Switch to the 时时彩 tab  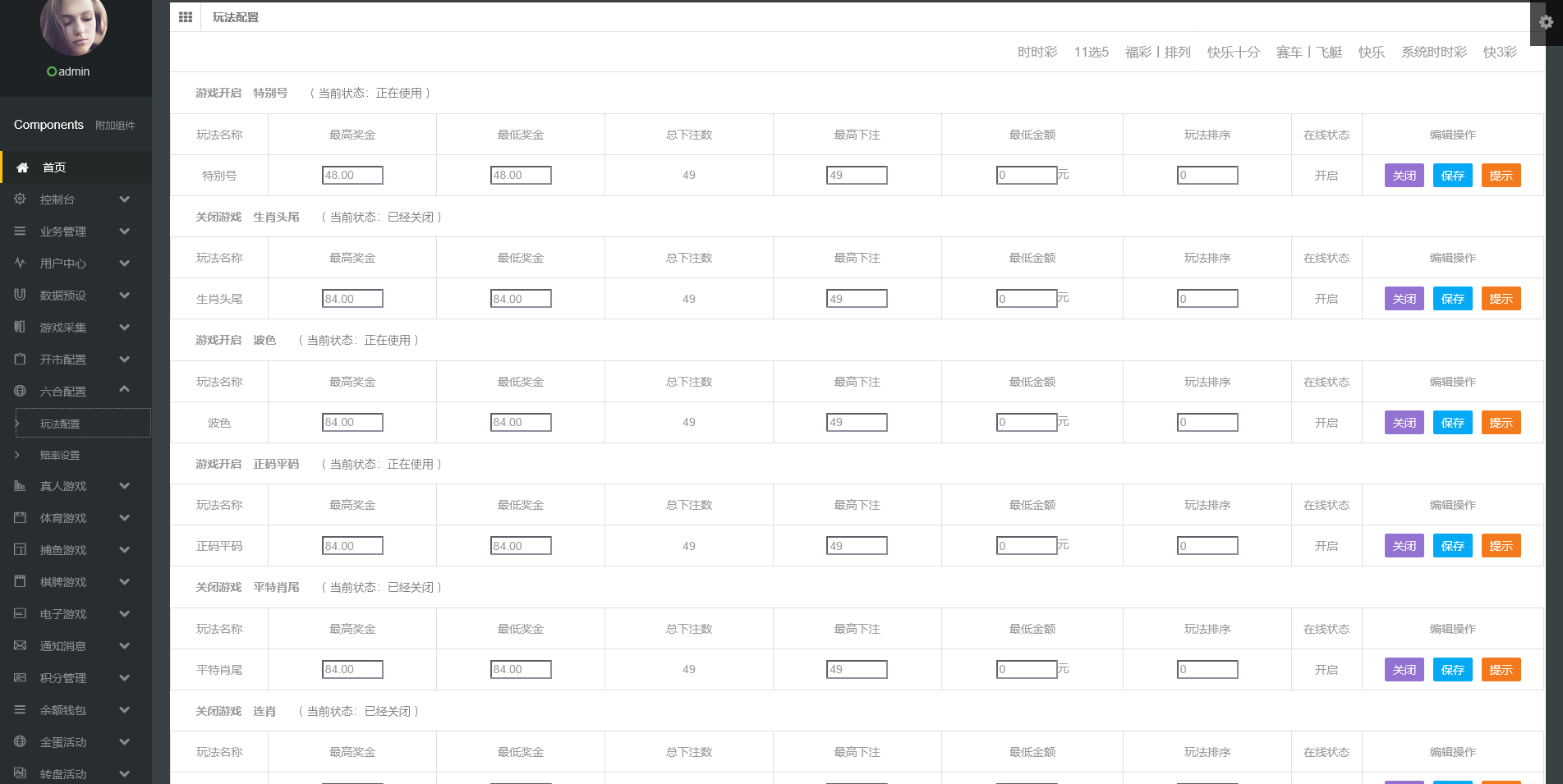(1037, 53)
